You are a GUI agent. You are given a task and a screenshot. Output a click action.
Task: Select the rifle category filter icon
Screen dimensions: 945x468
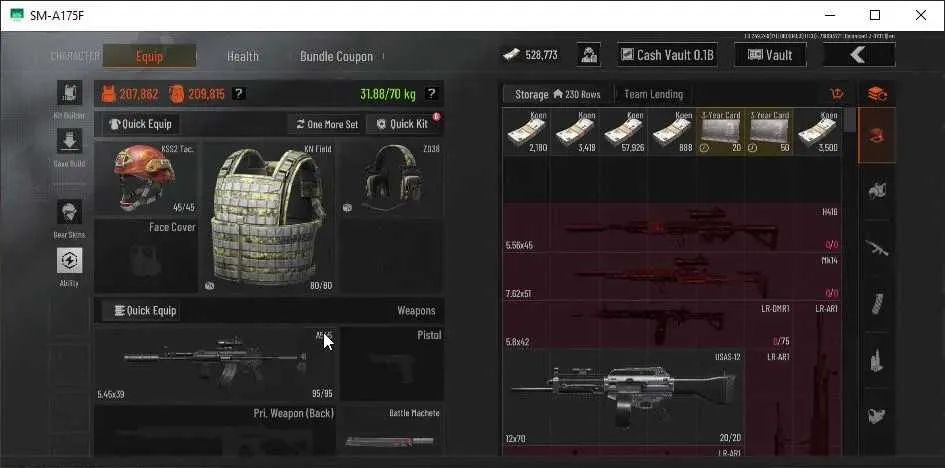point(877,247)
